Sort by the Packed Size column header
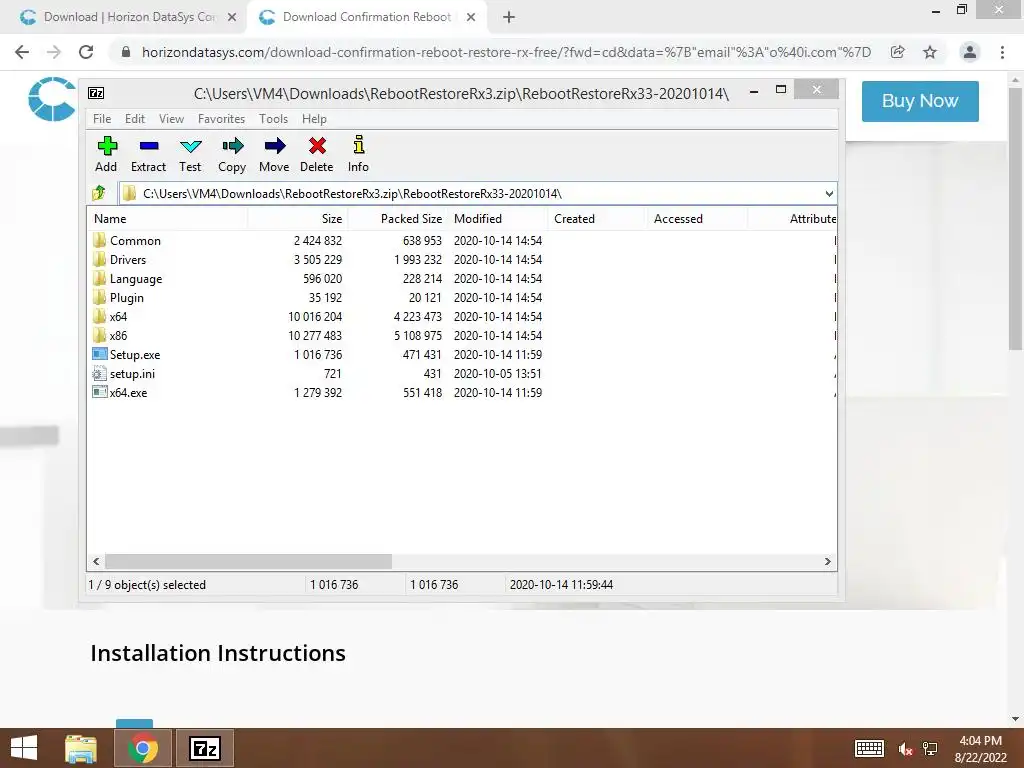 [x=398, y=219]
